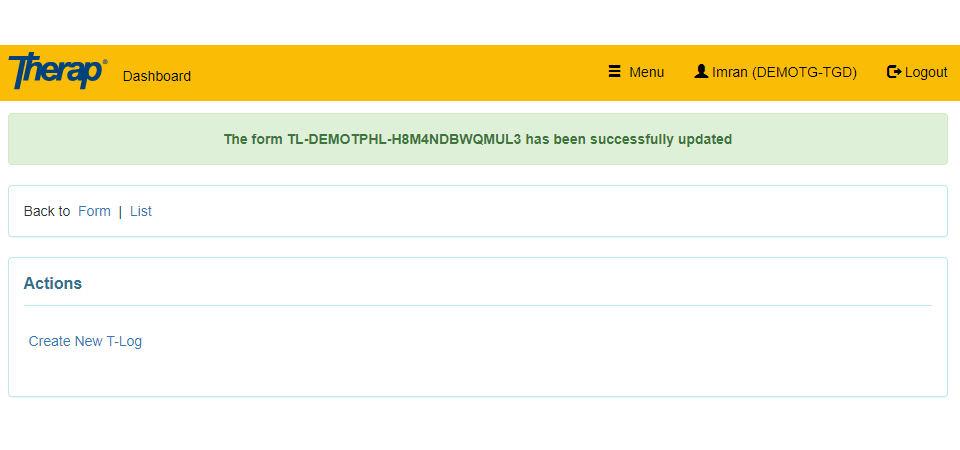960x450 pixels.
Task: Select the Imran (DEMOTG-TGD) user name
Action: tap(784, 72)
